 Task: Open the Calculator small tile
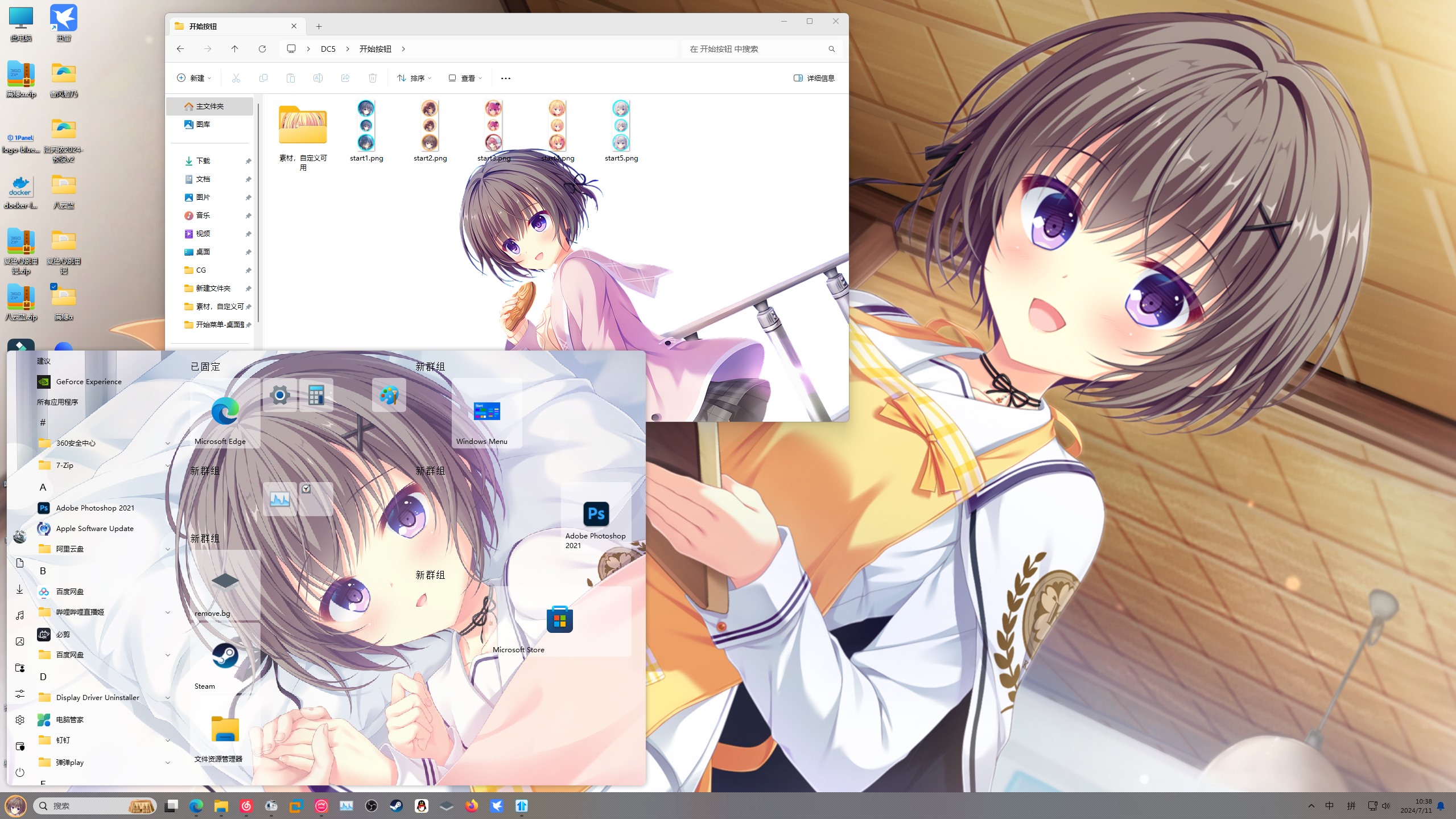click(316, 395)
